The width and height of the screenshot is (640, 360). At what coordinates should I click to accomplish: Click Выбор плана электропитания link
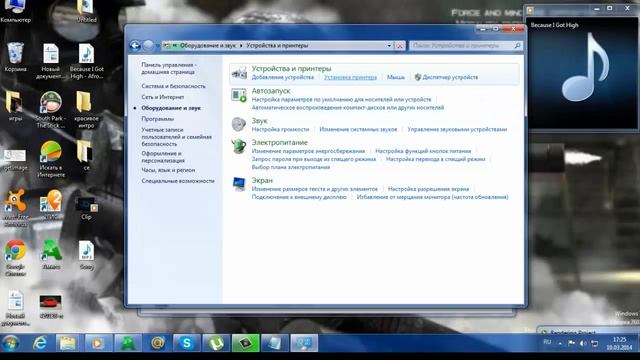[x=291, y=167]
